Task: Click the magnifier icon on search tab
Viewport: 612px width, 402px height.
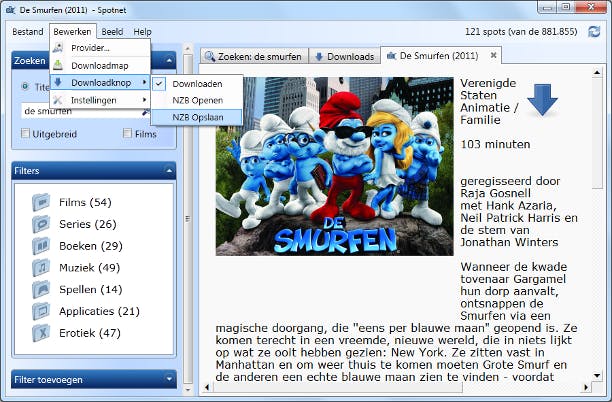Action: (210, 56)
